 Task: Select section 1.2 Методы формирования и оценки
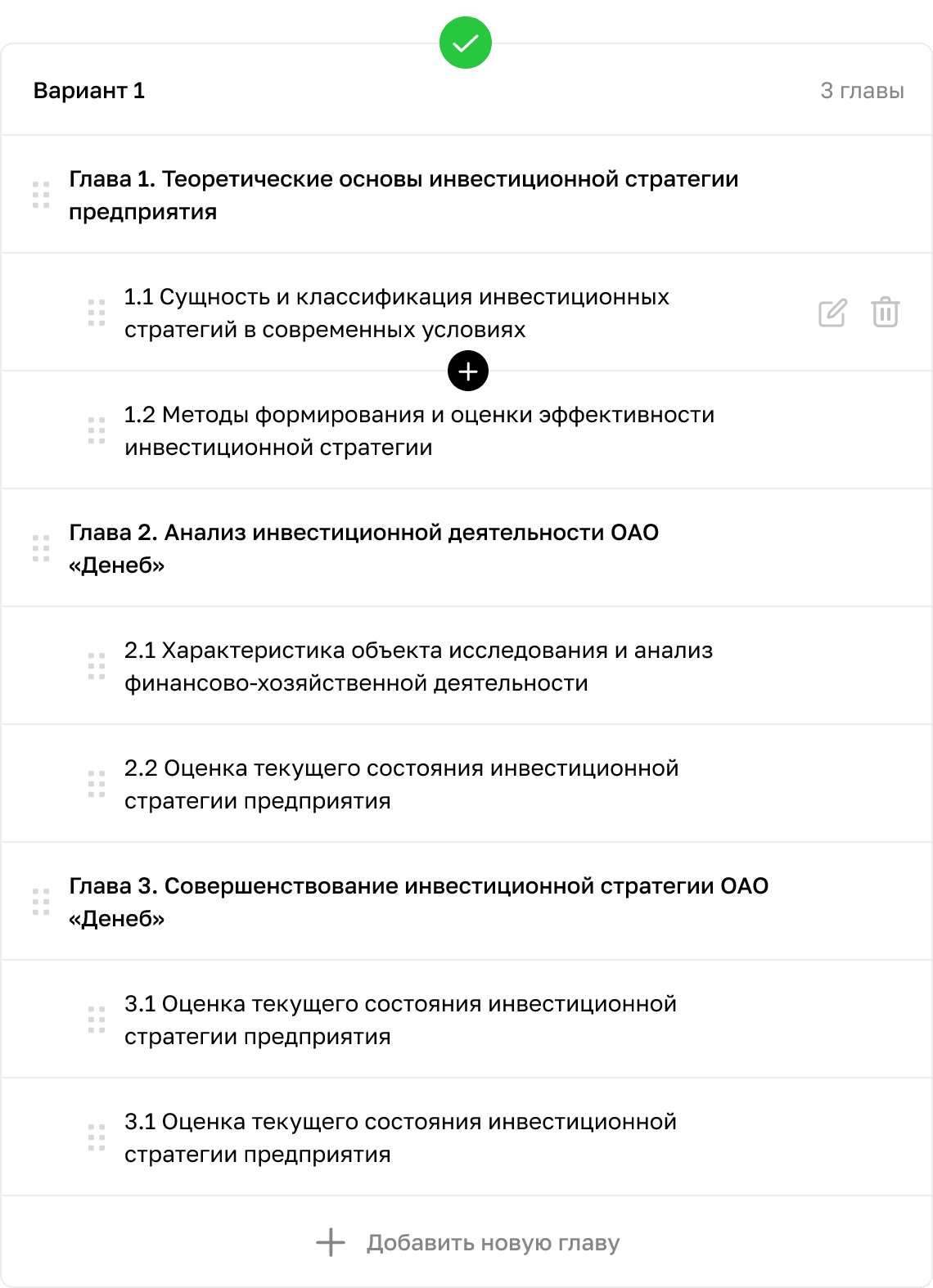coord(419,431)
